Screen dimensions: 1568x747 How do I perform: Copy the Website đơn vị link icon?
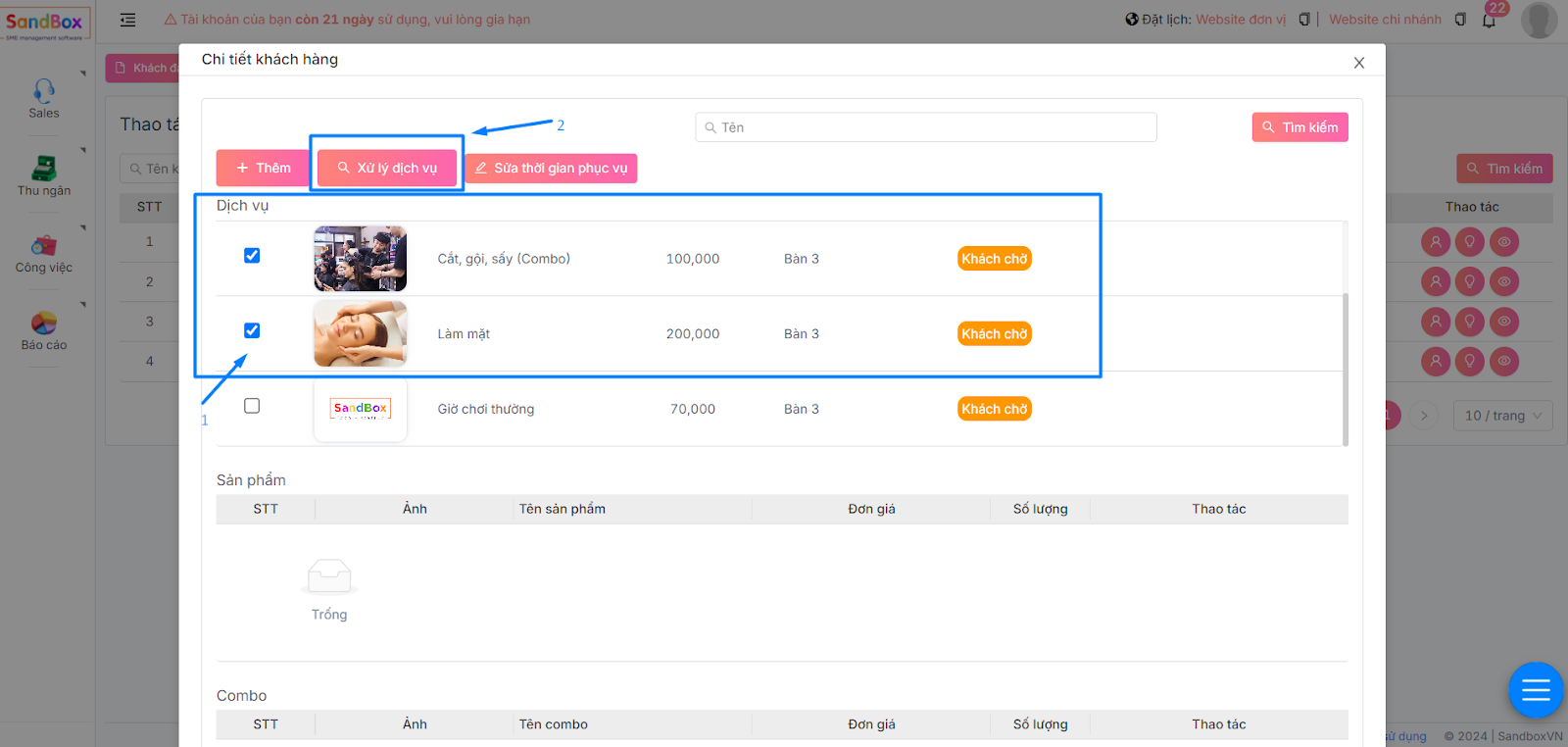click(x=1304, y=20)
